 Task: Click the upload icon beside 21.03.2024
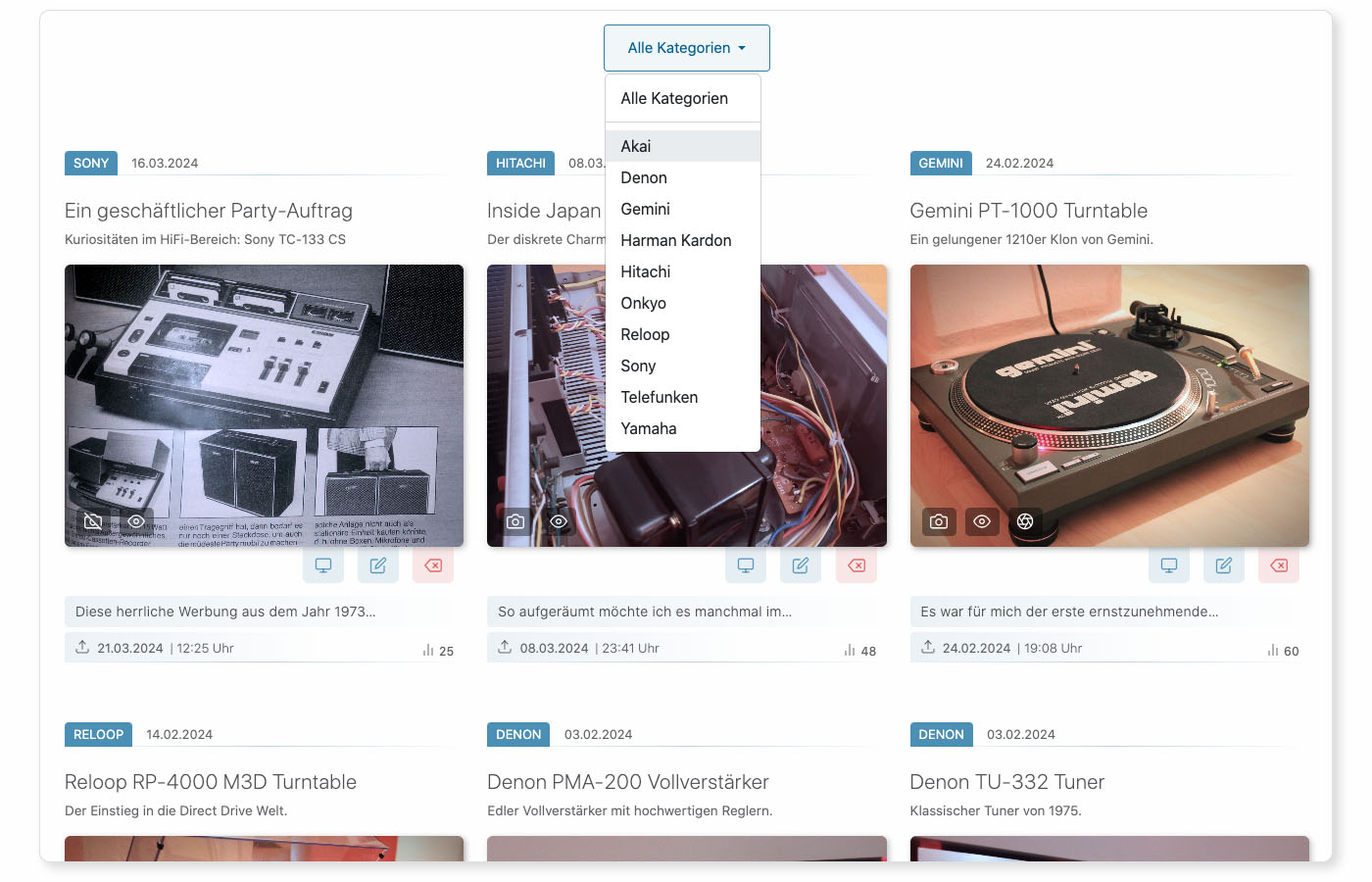tap(82, 647)
